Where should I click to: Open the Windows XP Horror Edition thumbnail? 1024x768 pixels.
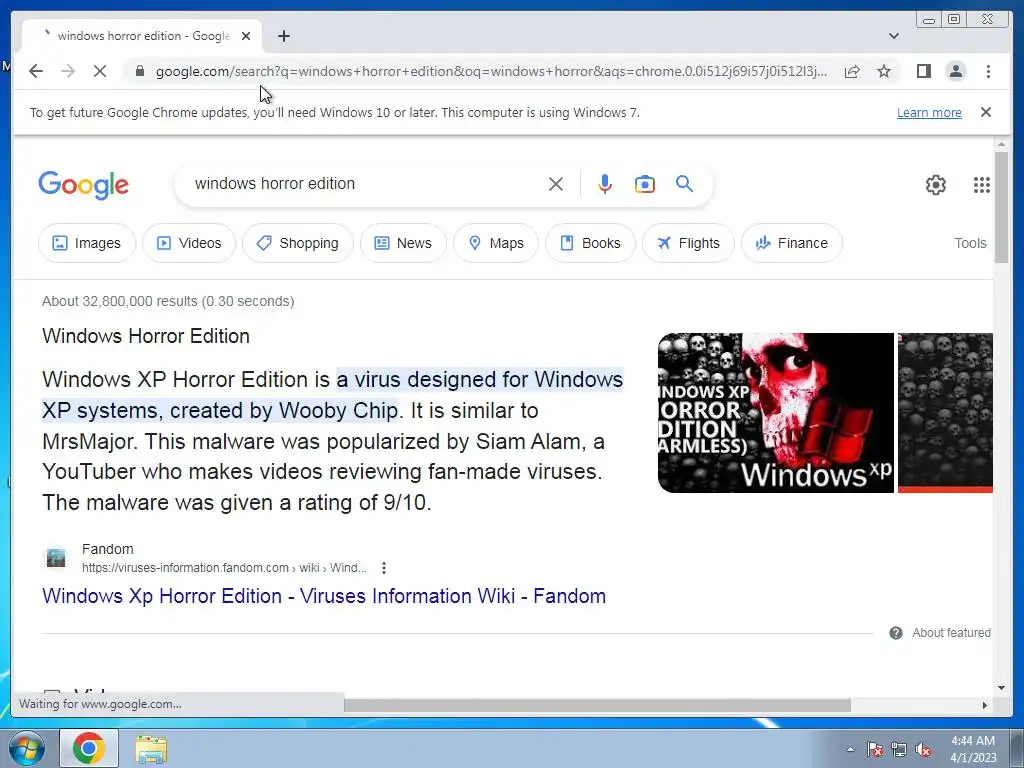[x=776, y=413]
